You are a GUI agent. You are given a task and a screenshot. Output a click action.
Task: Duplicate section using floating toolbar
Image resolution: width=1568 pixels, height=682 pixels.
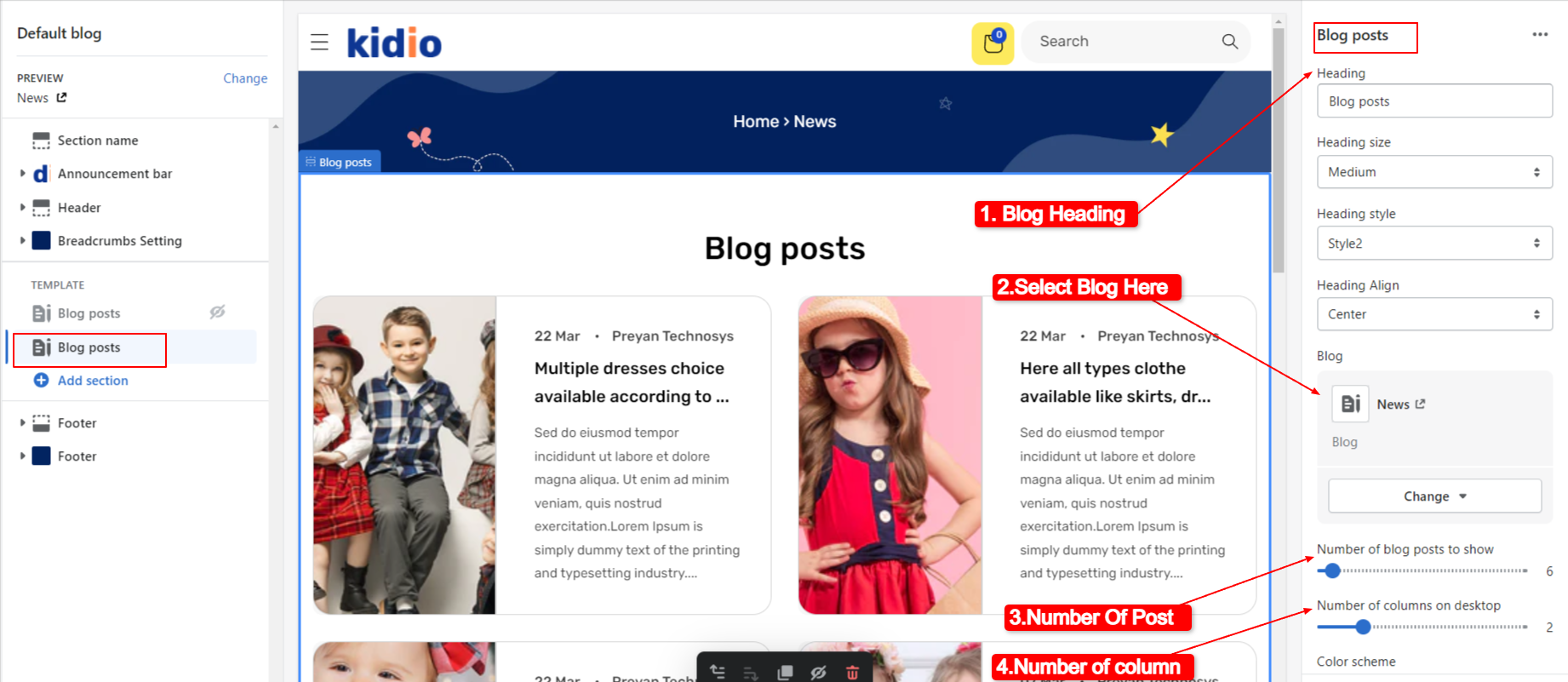pos(785,673)
